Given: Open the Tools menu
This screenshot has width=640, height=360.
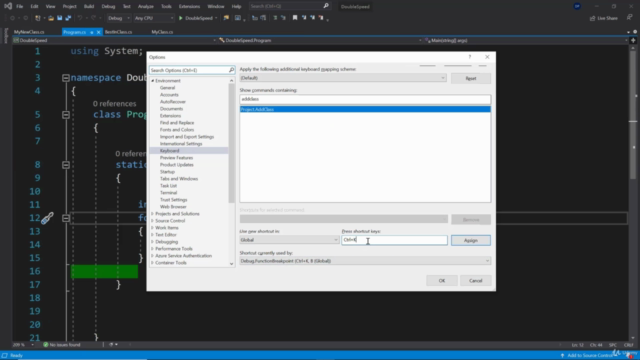Looking at the screenshot, I should pyautogui.click(x=166, y=6).
